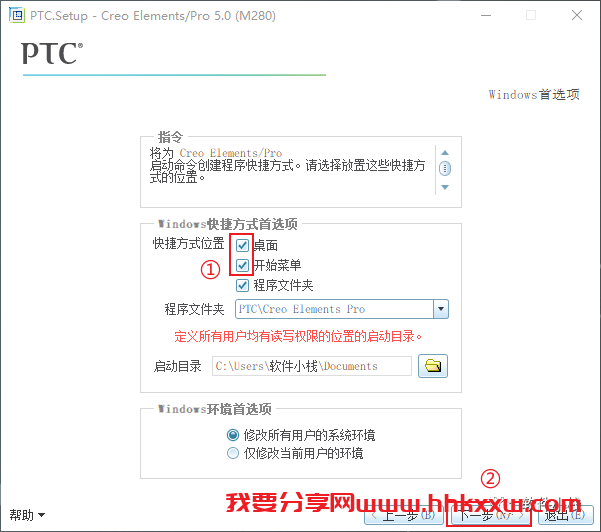
Task: Click the 启动目录 label
Action: [x=177, y=366]
